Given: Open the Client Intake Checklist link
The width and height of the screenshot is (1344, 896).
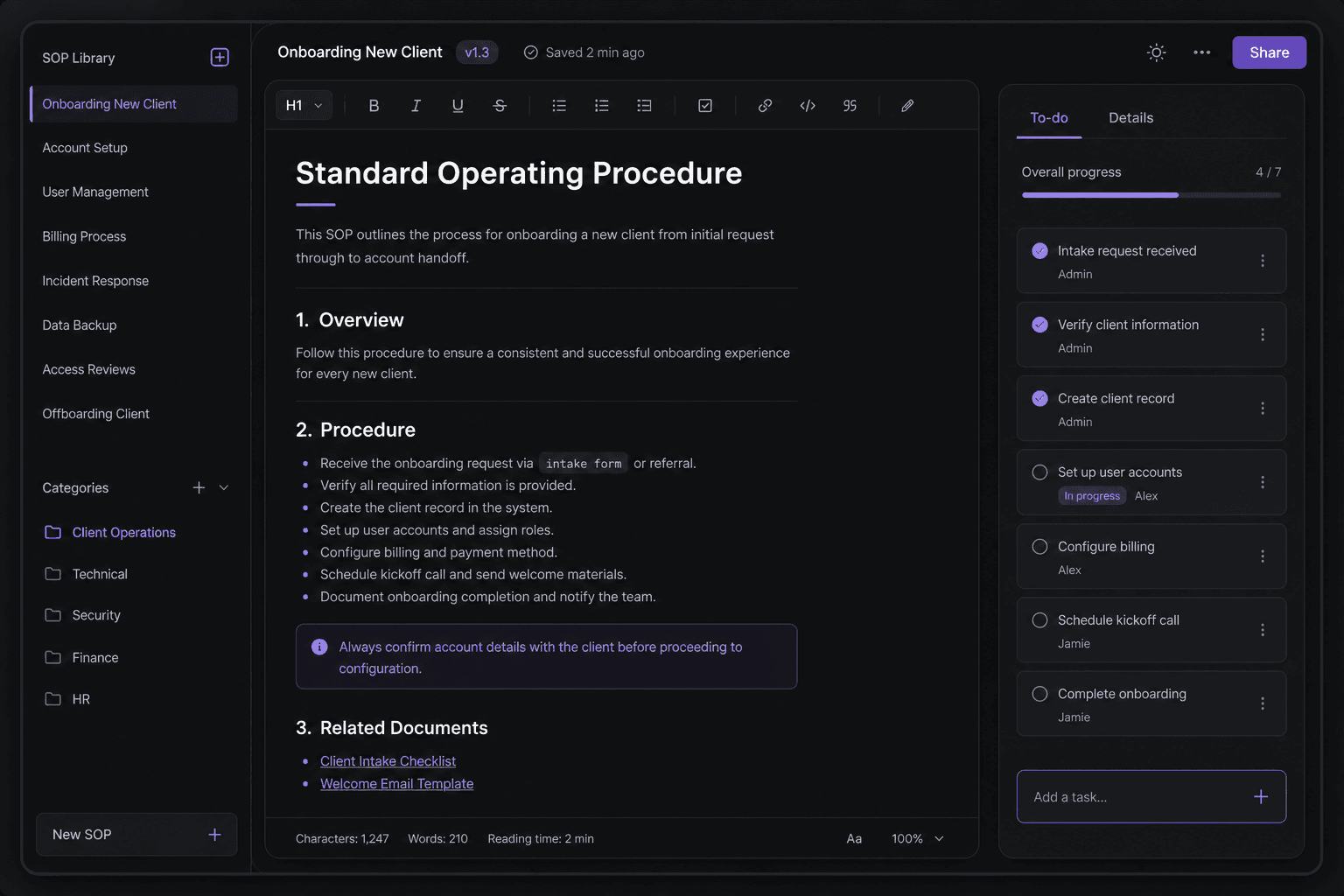Looking at the screenshot, I should coord(388,761).
